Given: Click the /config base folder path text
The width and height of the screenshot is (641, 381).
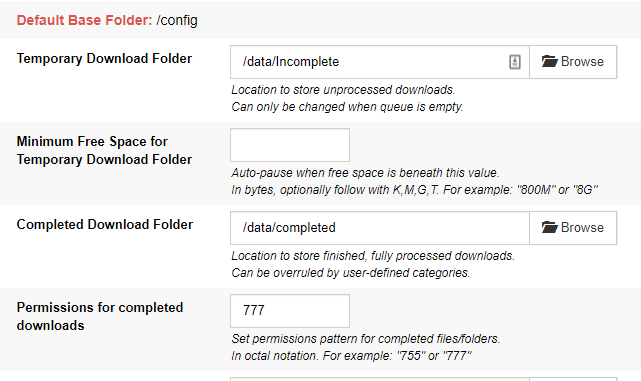Looking at the screenshot, I should tap(177, 20).
